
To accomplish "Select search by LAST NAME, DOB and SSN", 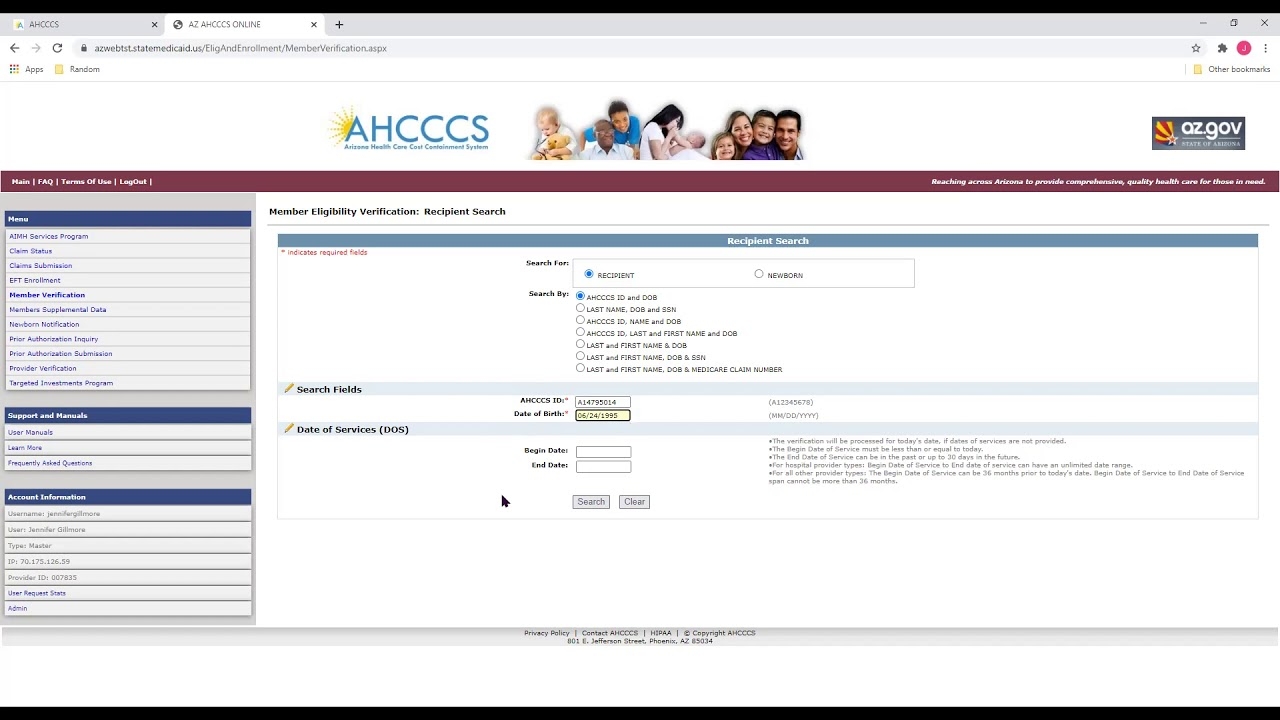I will pyautogui.click(x=581, y=308).
